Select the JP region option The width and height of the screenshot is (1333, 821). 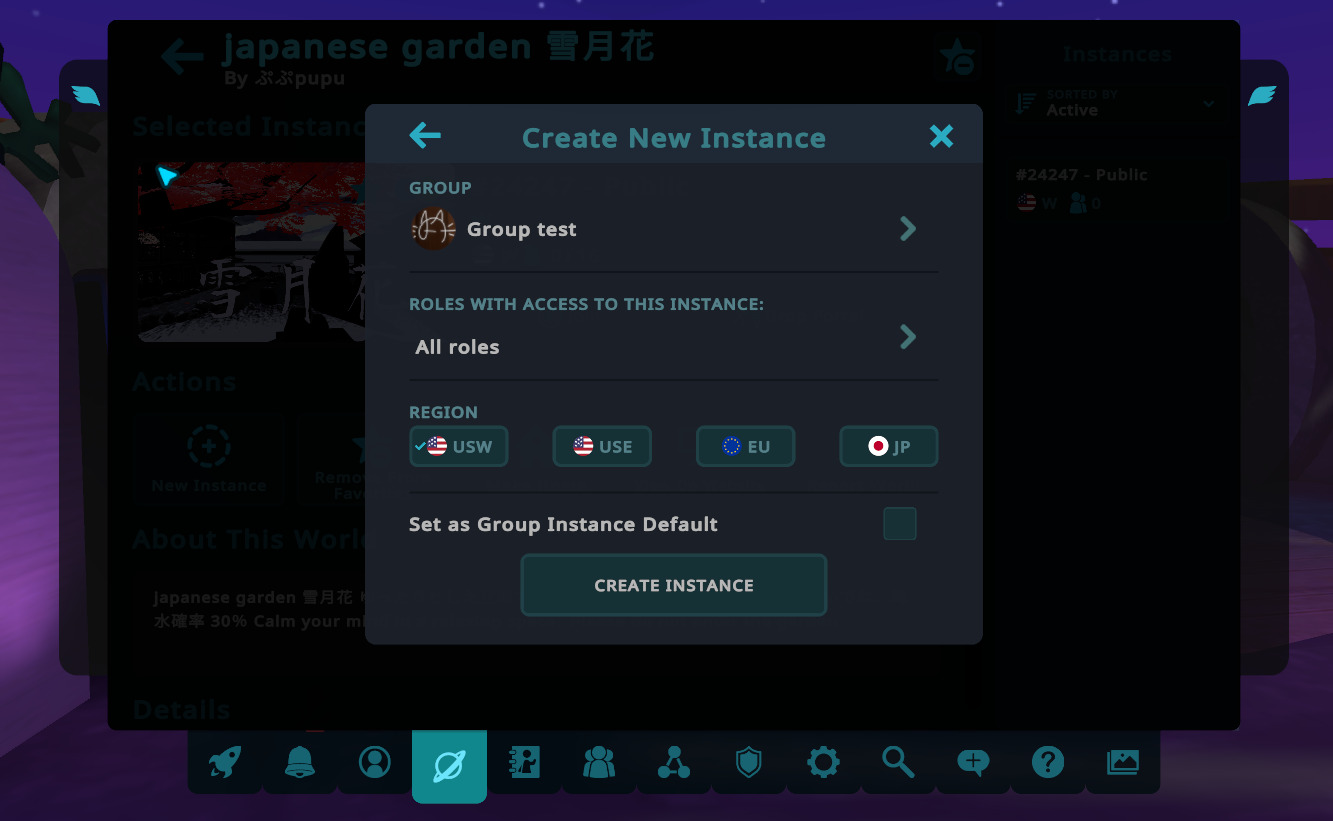pyautogui.click(x=888, y=447)
